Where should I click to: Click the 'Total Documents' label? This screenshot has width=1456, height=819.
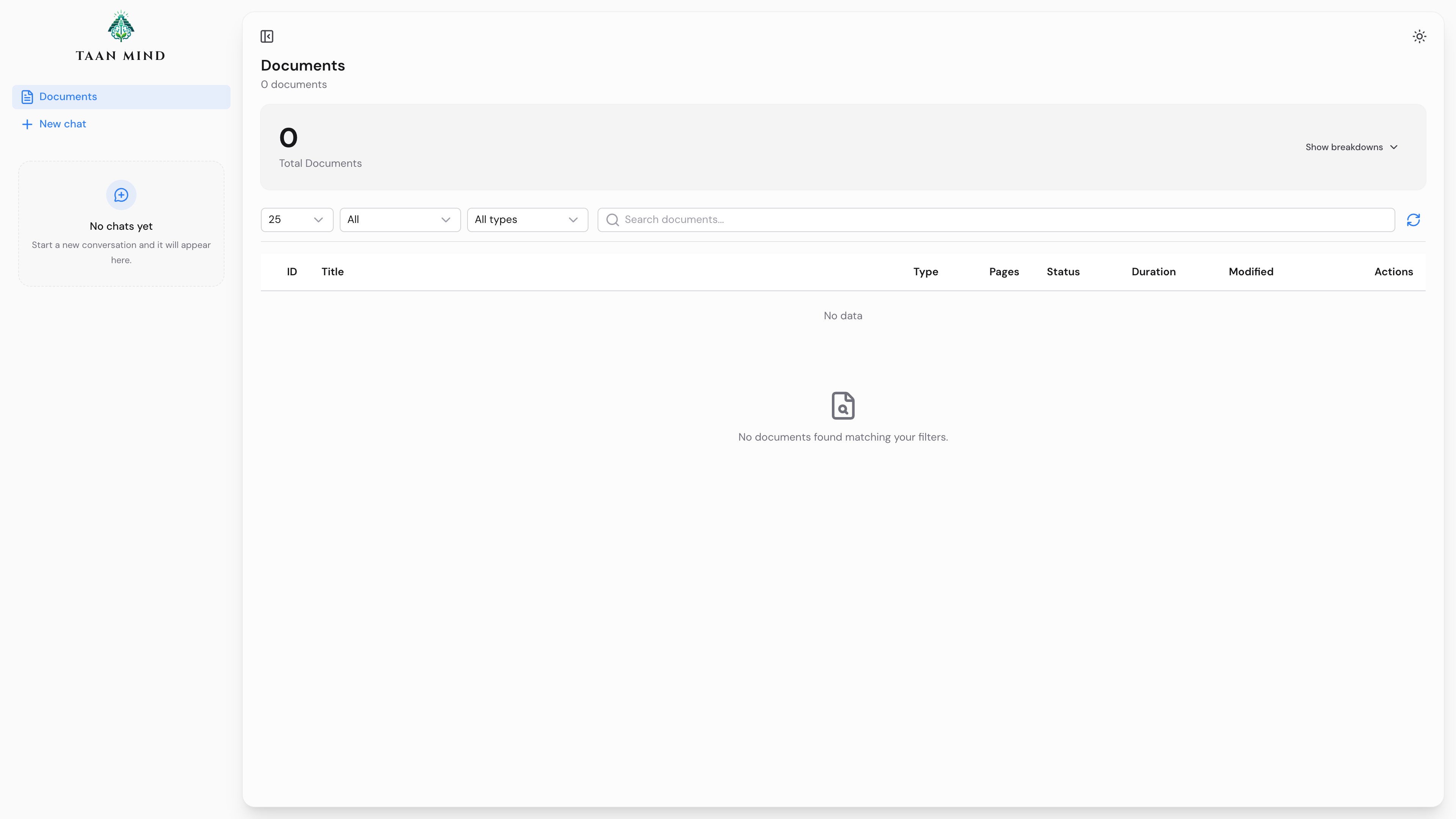(x=320, y=163)
